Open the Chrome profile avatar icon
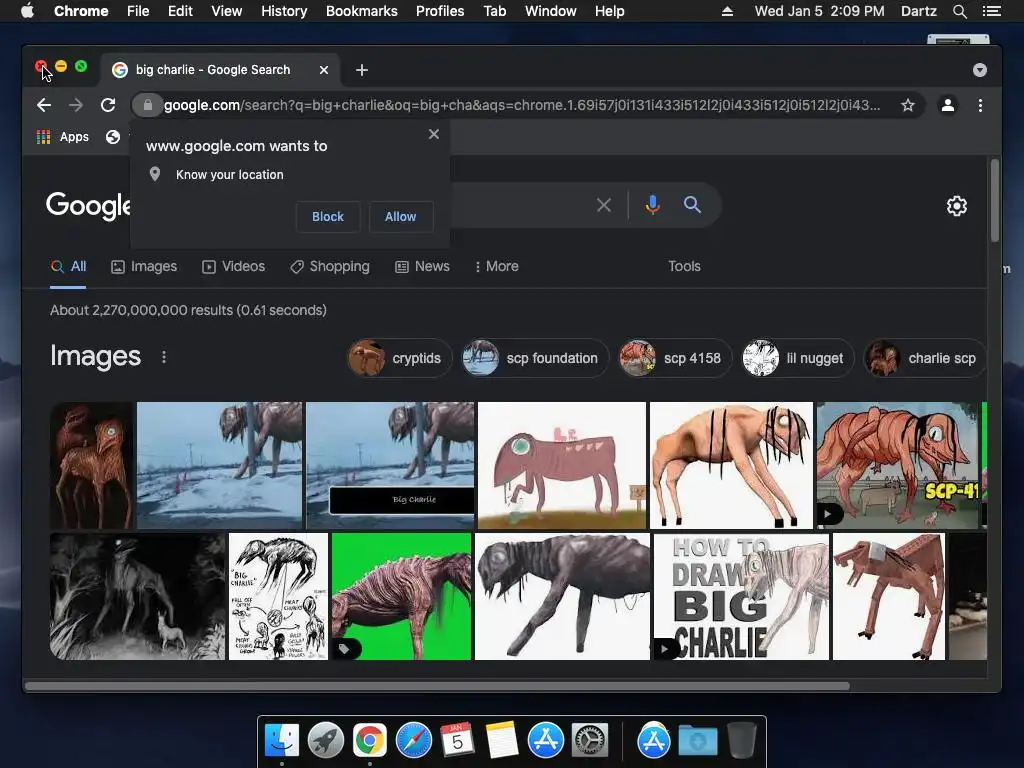Screen dimensions: 1024x768 pyautogui.click(x=948, y=105)
